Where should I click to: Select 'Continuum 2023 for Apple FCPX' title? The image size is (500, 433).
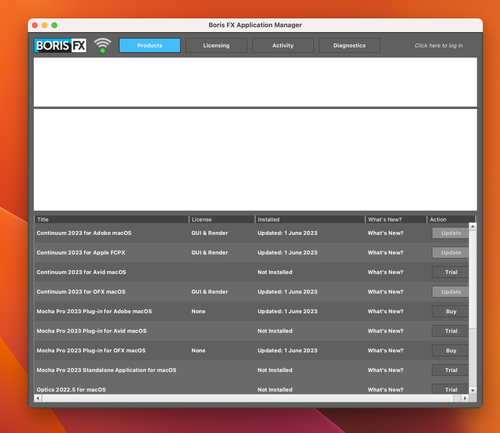coord(81,253)
